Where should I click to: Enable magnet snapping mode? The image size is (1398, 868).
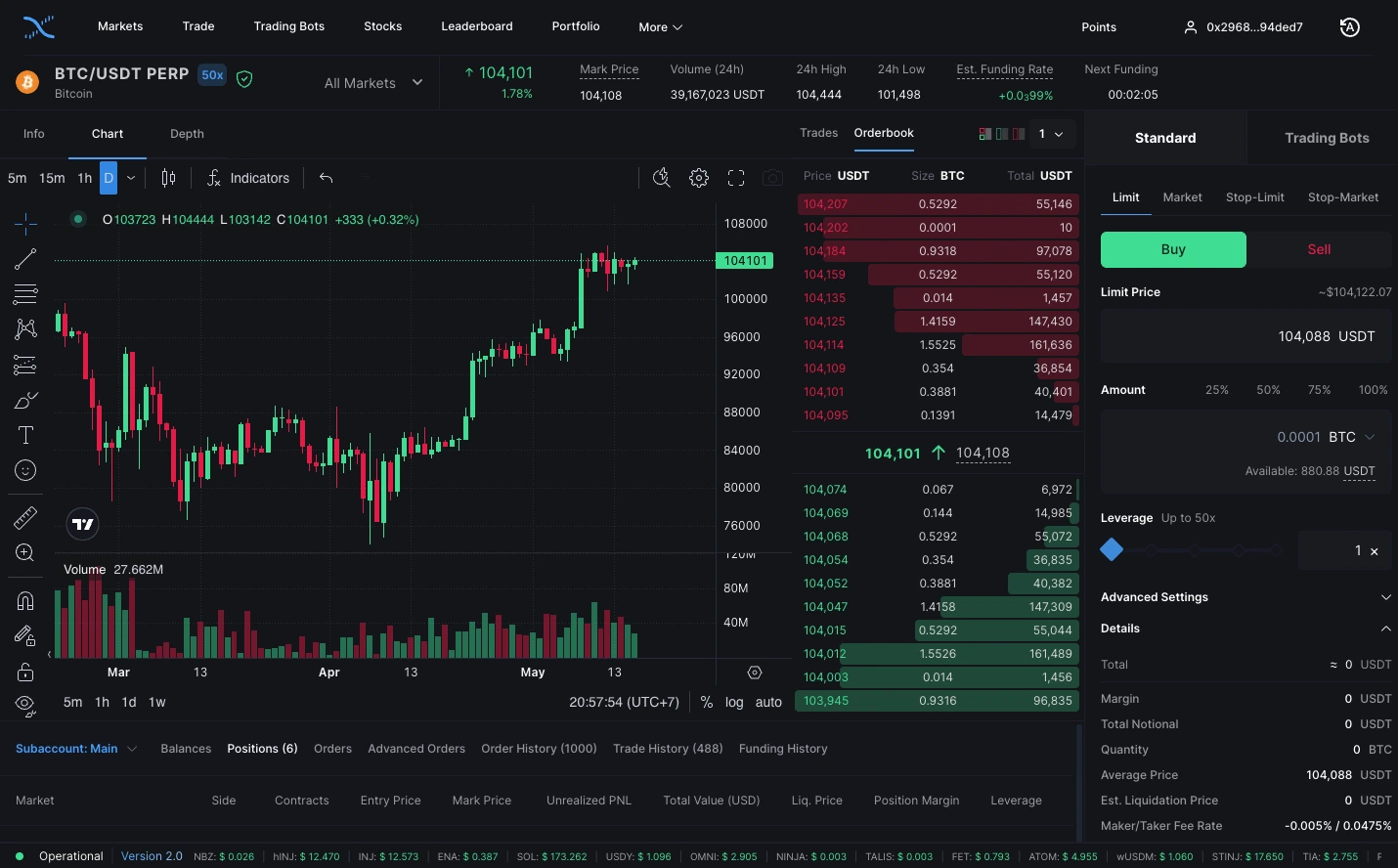(24, 600)
